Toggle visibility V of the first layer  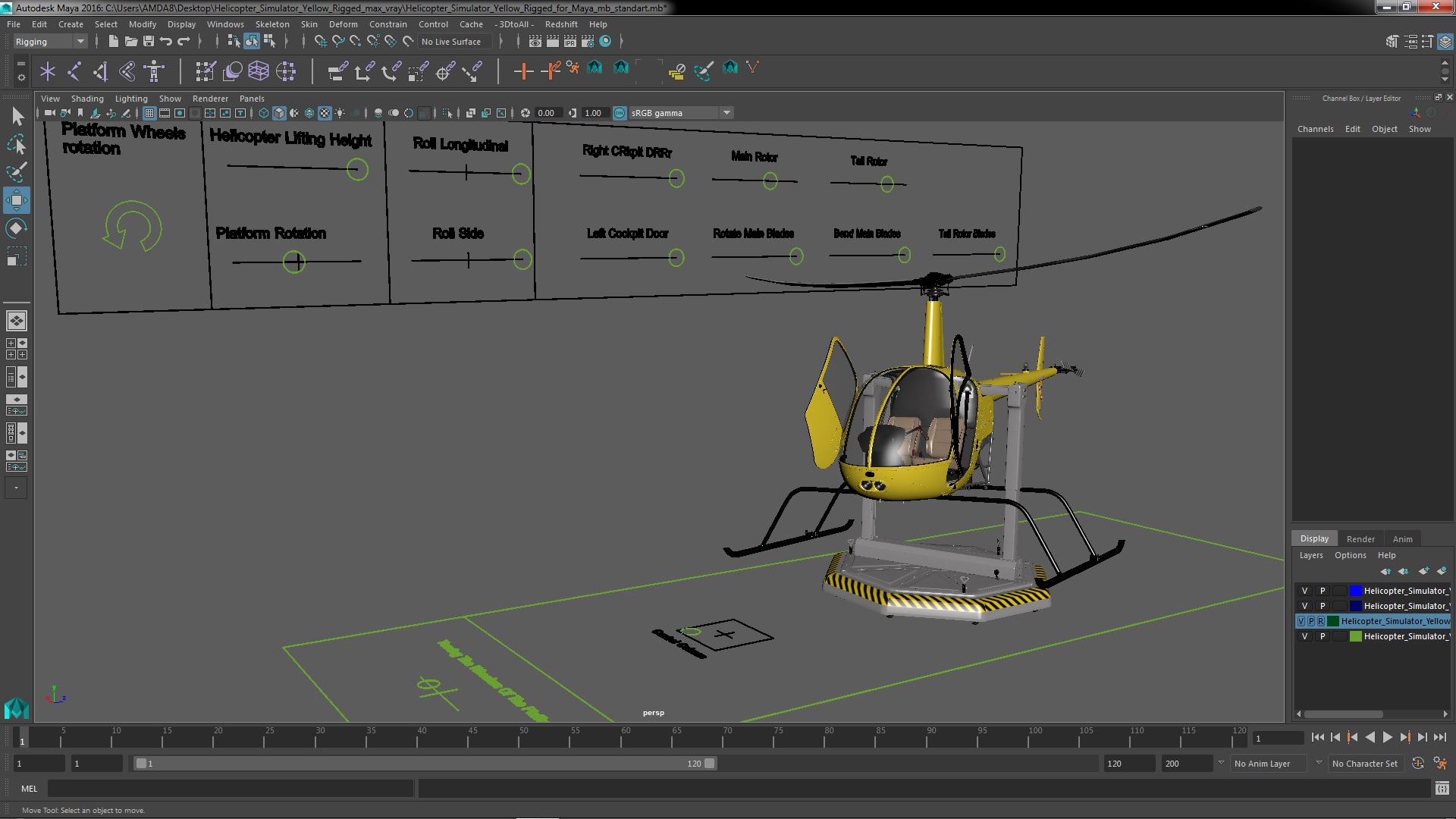pyautogui.click(x=1304, y=591)
